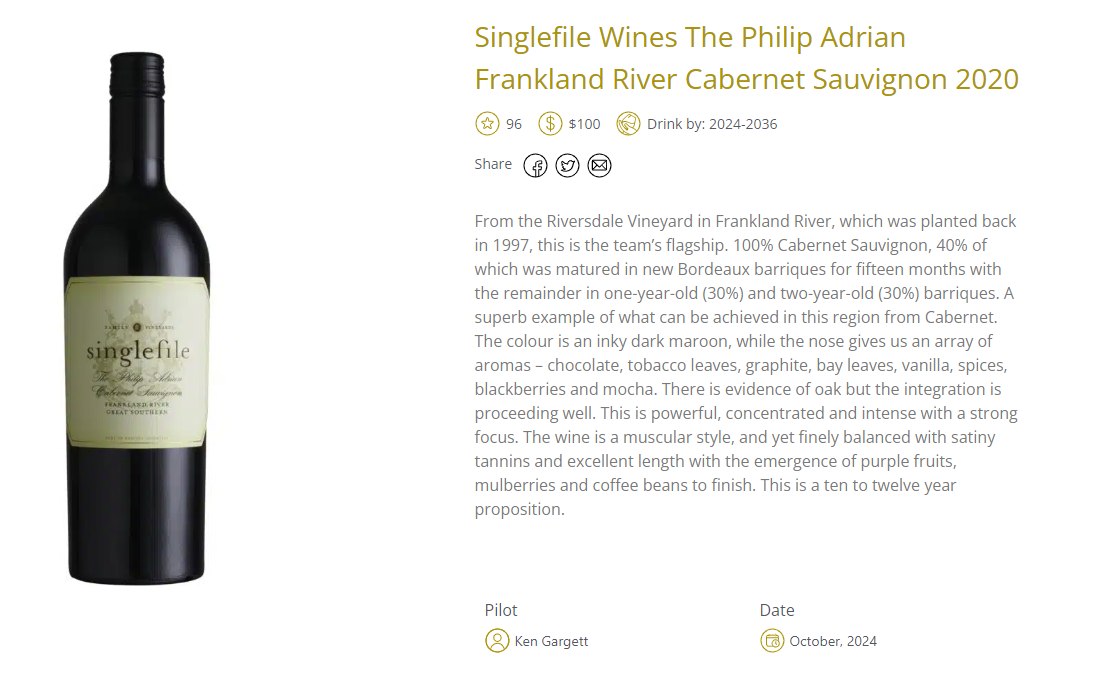This screenshot has height=681, width=1100.
Task: Click the wine title heading
Action: [746, 58]
